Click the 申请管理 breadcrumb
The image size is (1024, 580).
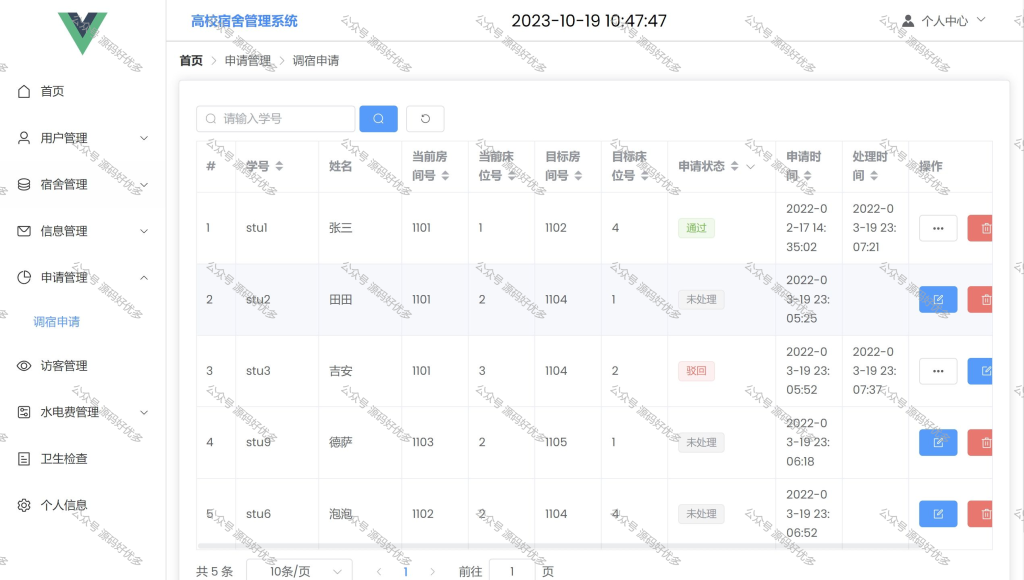[248, 61]
